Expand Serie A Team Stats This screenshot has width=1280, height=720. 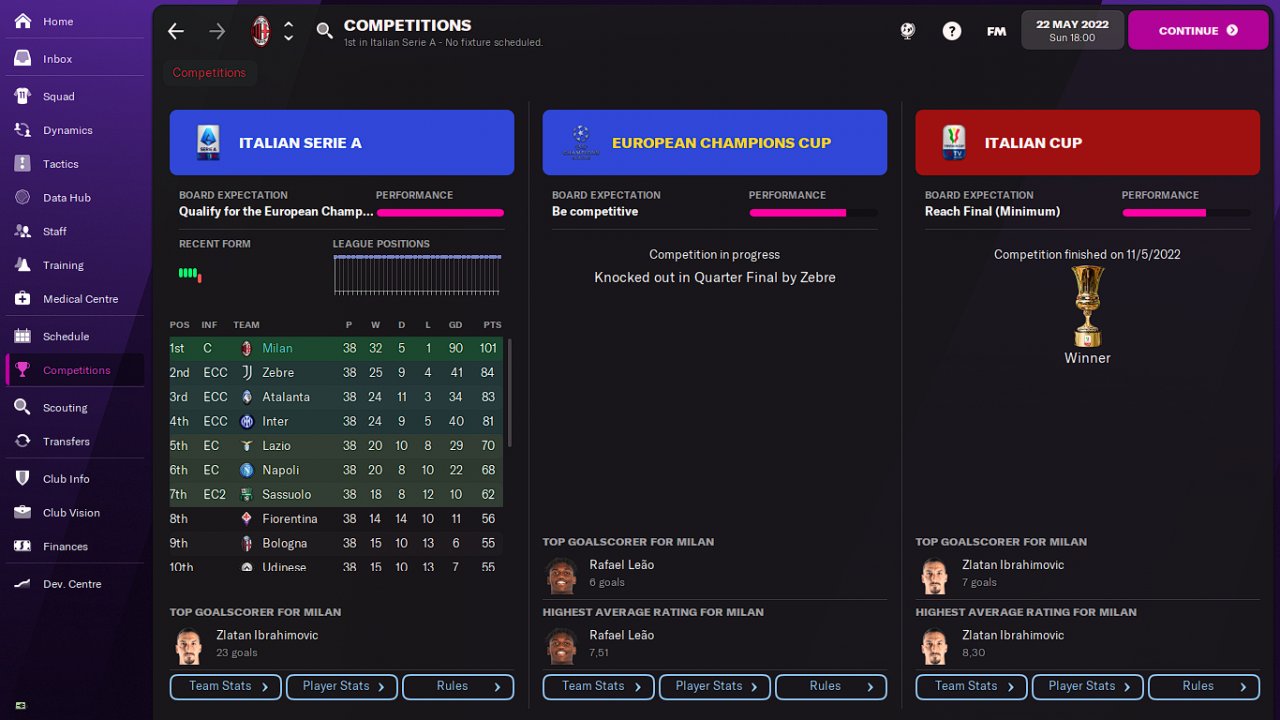(x=226, y=687)
